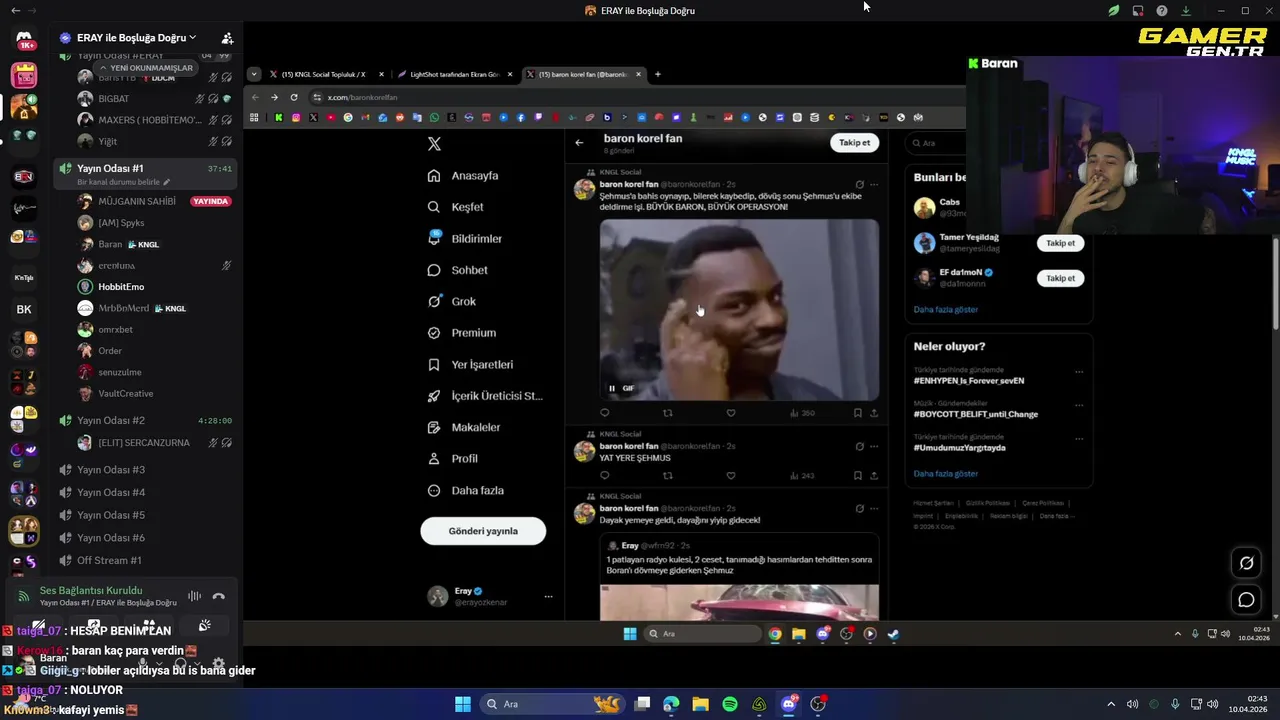Open Bildirimler in the X sidebar
The height and width of the screenshot is (720, 1280).
465,239
